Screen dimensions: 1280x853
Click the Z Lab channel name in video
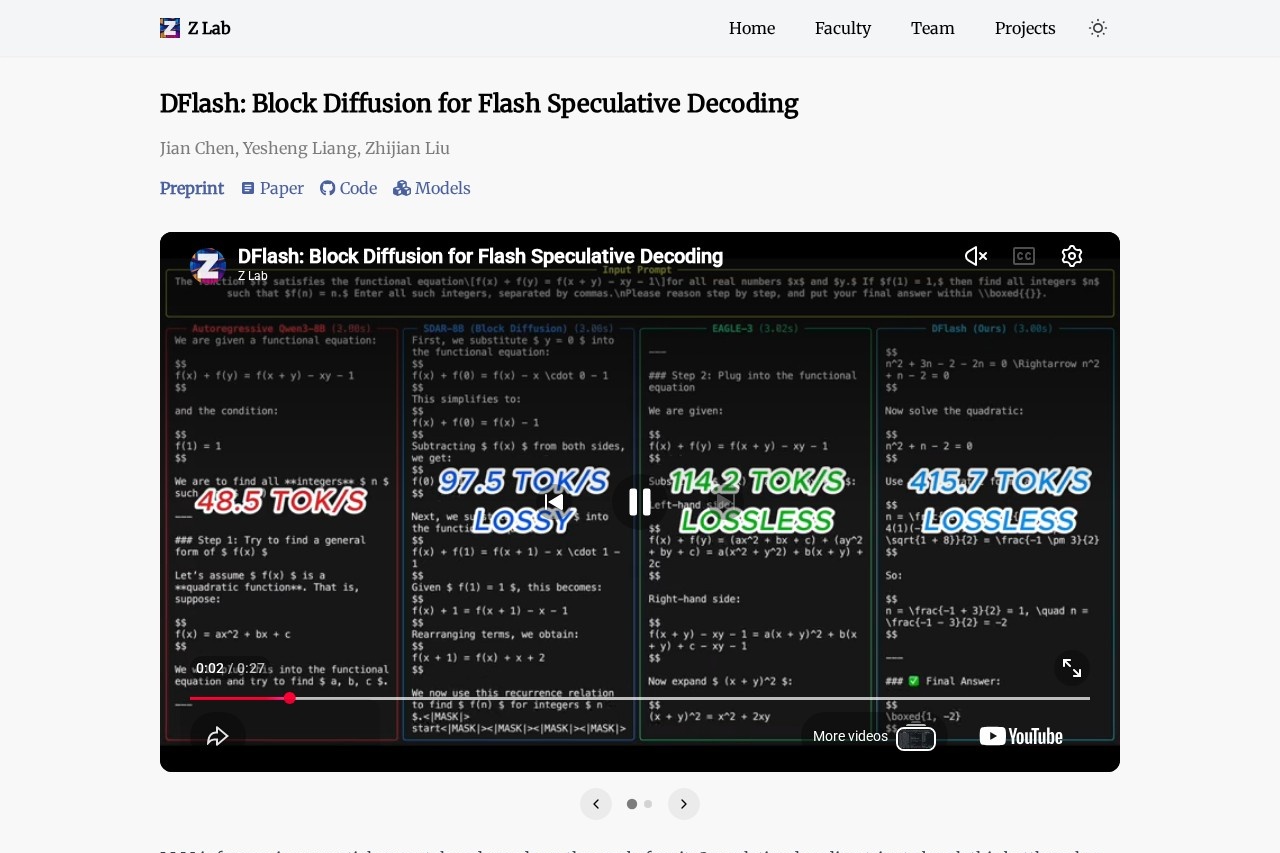pyautogui.click(x=253, y=276)
